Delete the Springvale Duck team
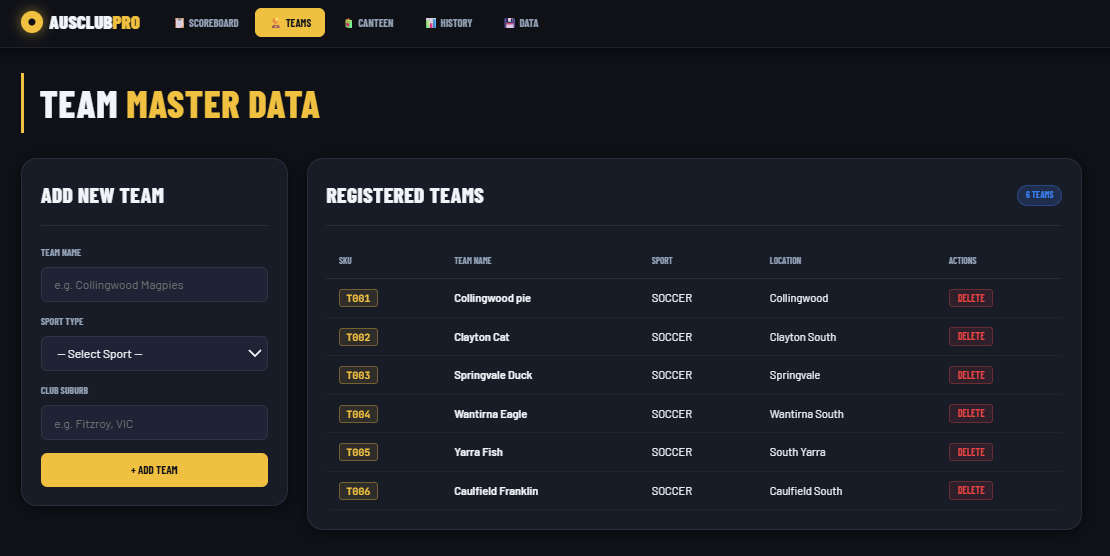Viewport: 1110px width, 556px height. pyautogui.click(x=971, y=375)
